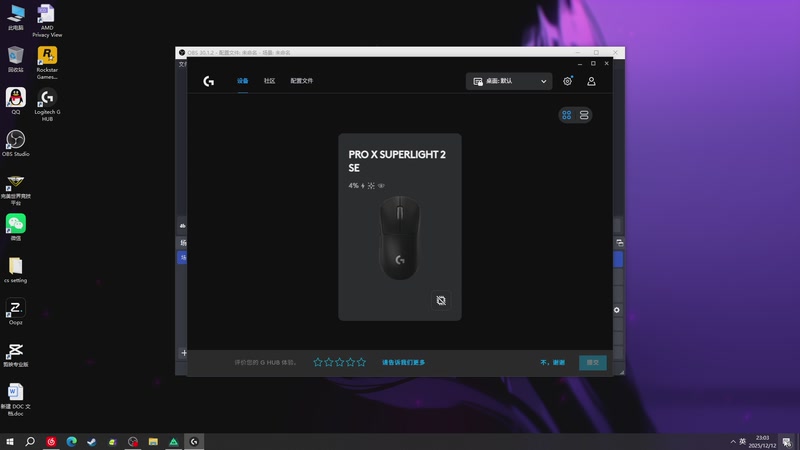Click the 请告诉我们更多 link
Image resolution: width=800 pixels, height=450 pixels.
pyautogui.click(x=404, y=363)
